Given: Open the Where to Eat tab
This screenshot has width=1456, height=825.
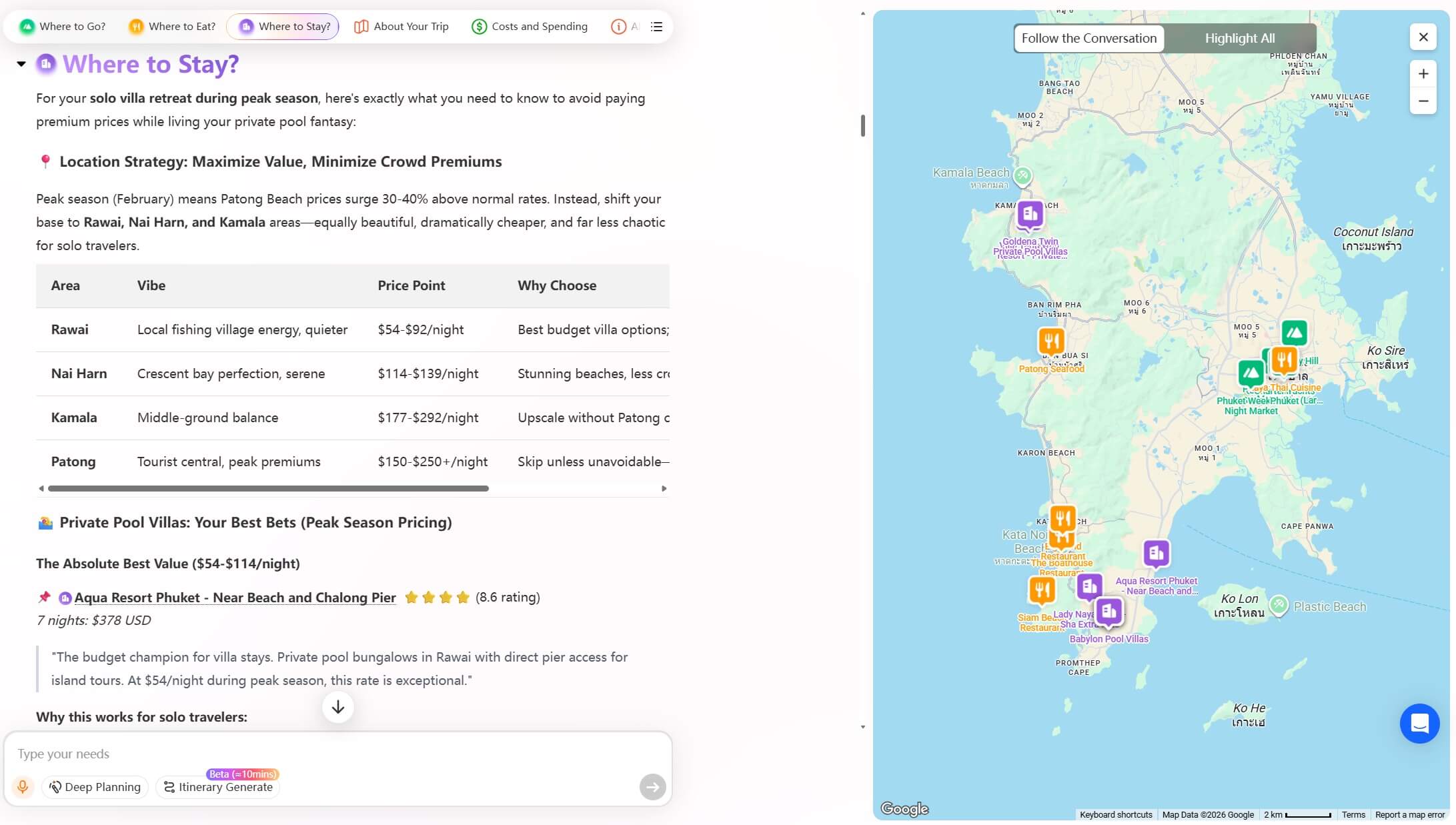Looking at the screenshot, I should pos(172,27).
